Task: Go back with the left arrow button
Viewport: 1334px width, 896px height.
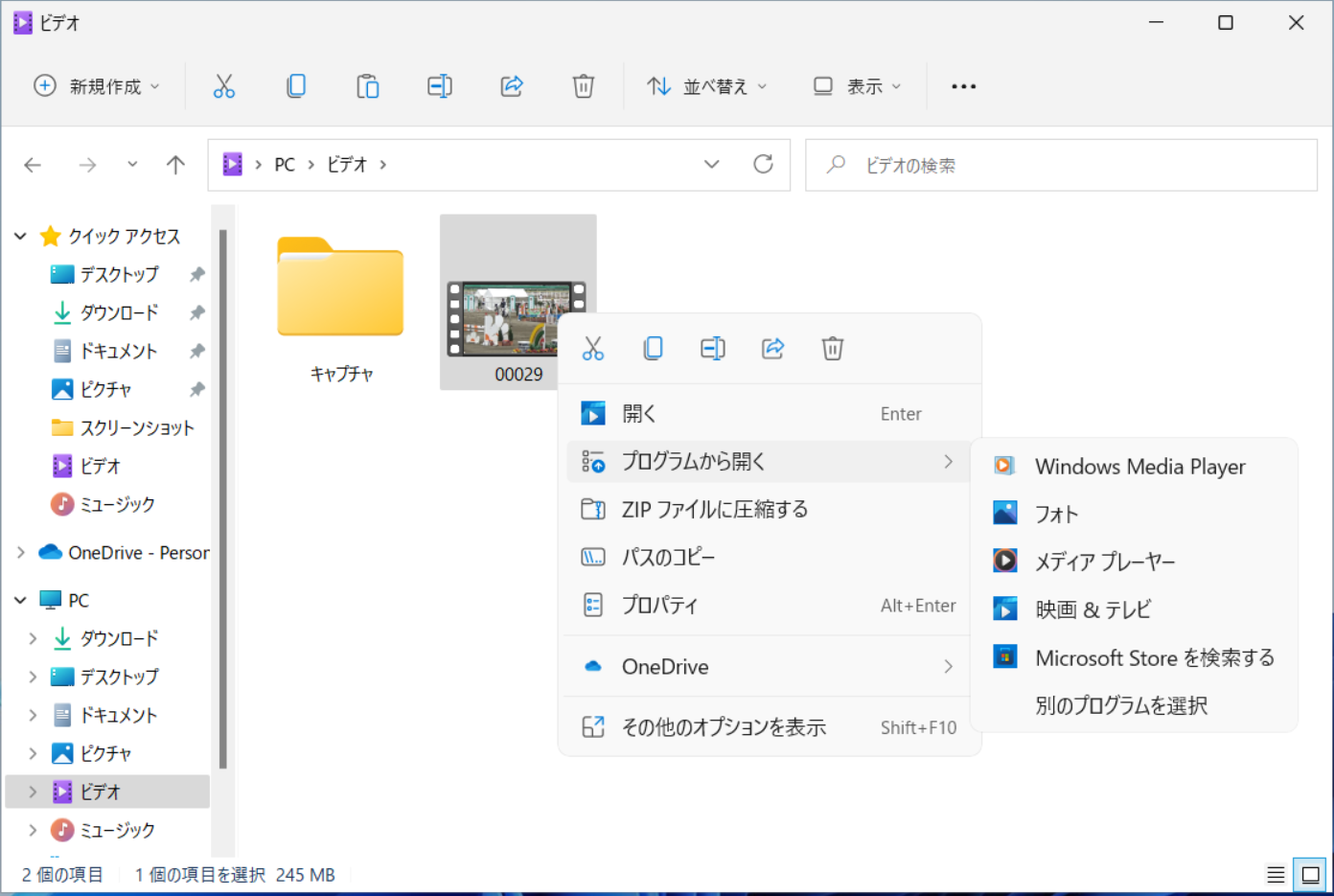Action: [33, 165]
